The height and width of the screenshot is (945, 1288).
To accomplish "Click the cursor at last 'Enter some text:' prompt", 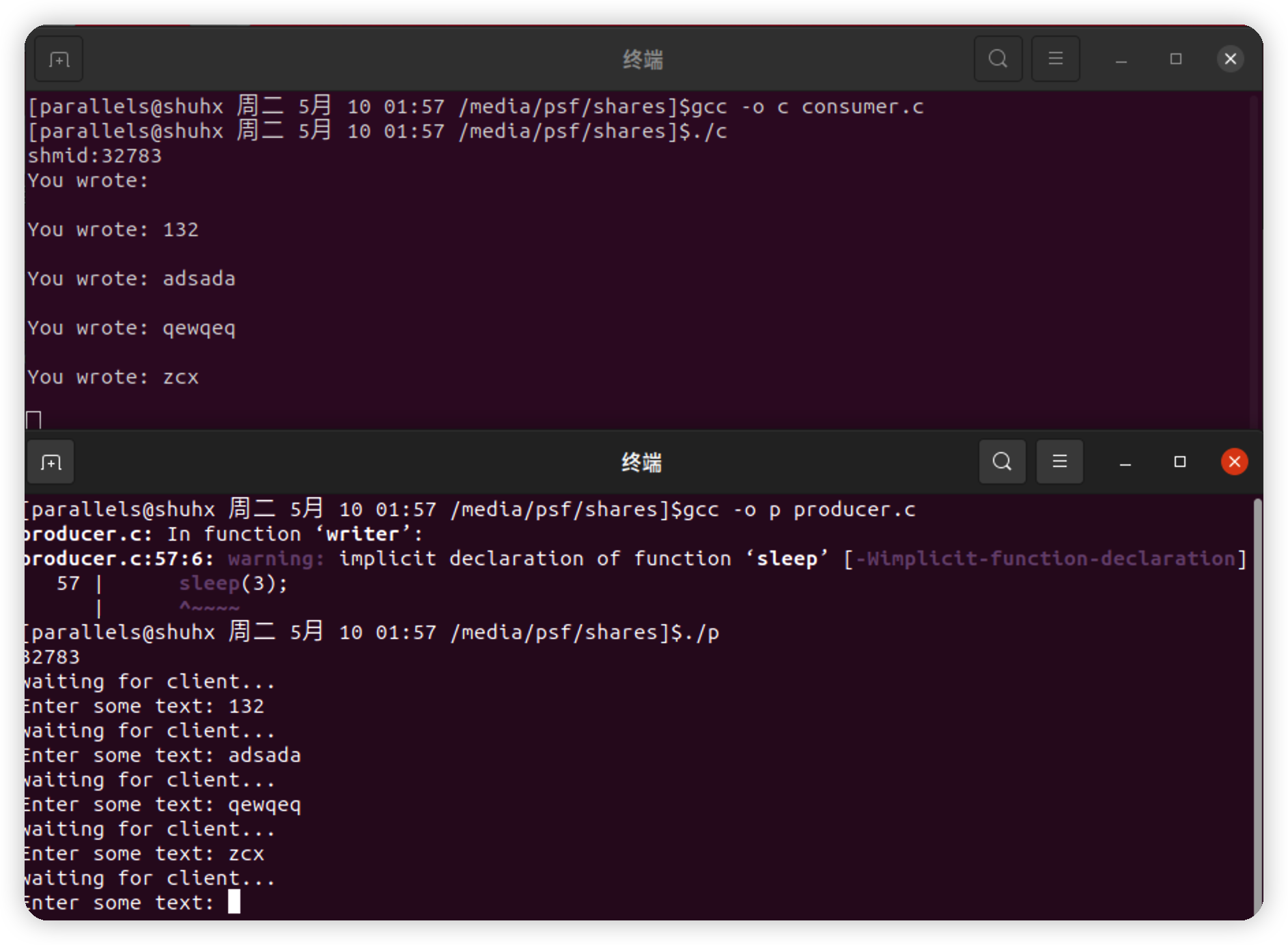I will [234, 902].
